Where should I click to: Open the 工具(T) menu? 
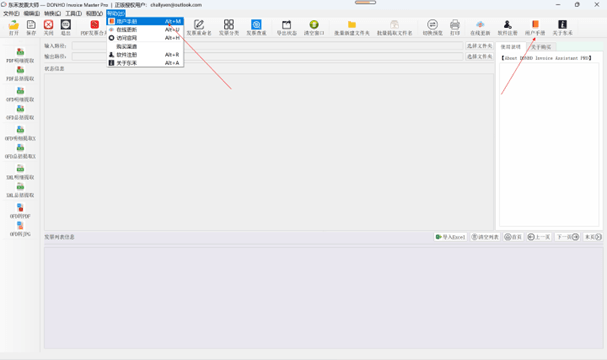tap(73, 14)
